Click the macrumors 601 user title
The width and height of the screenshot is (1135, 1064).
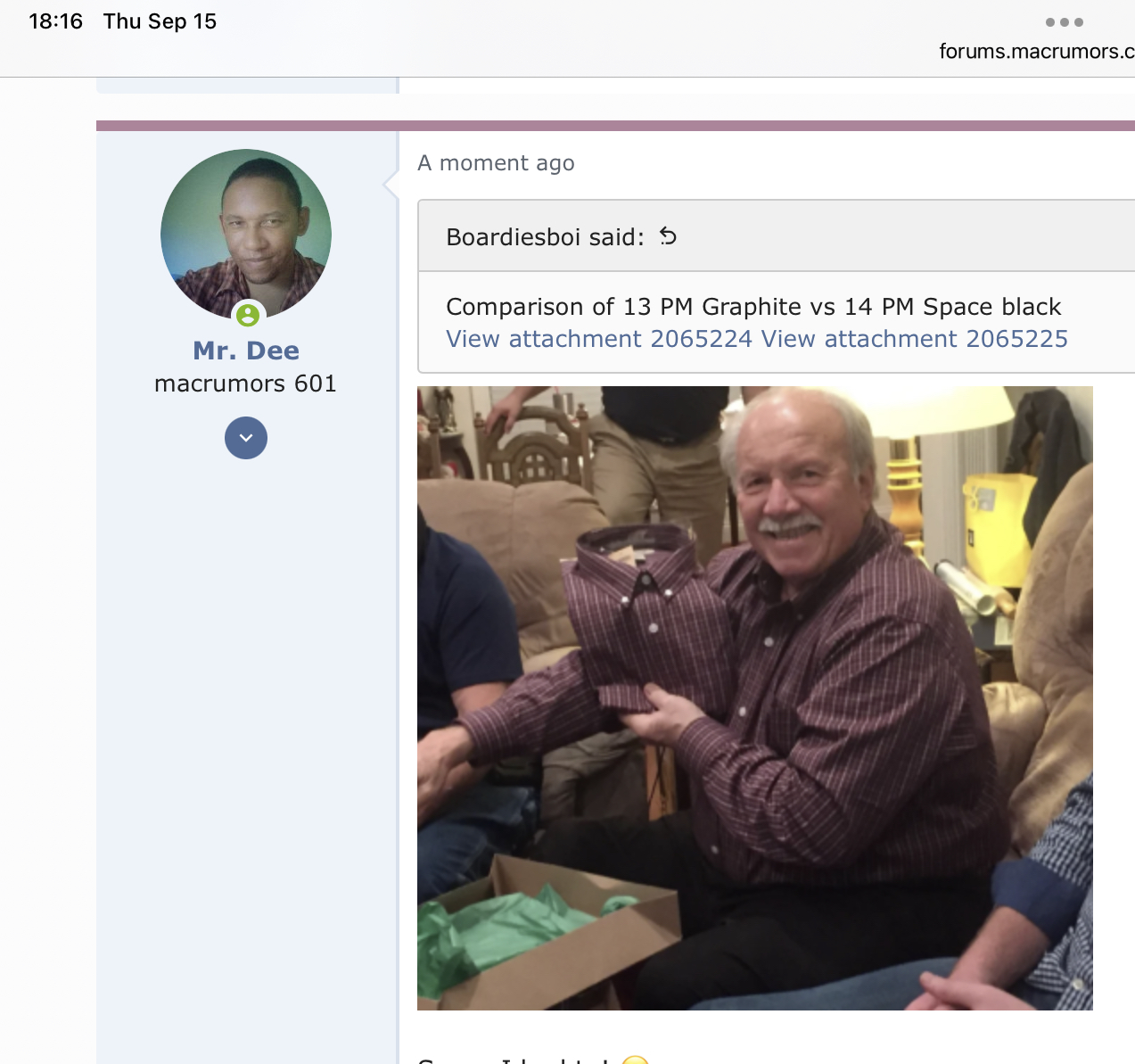pyautogui.click(x=246, y=384)
